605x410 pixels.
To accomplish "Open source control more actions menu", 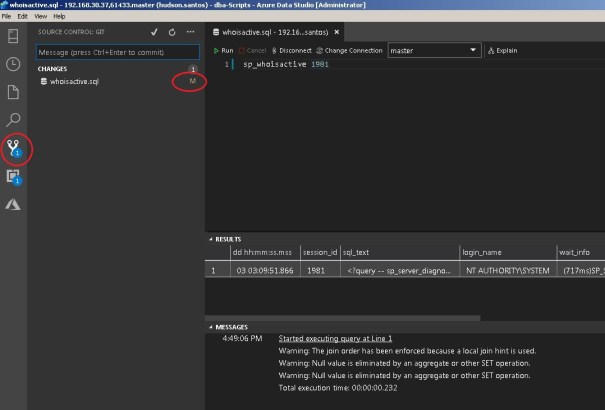I will (x=191, y=32).
